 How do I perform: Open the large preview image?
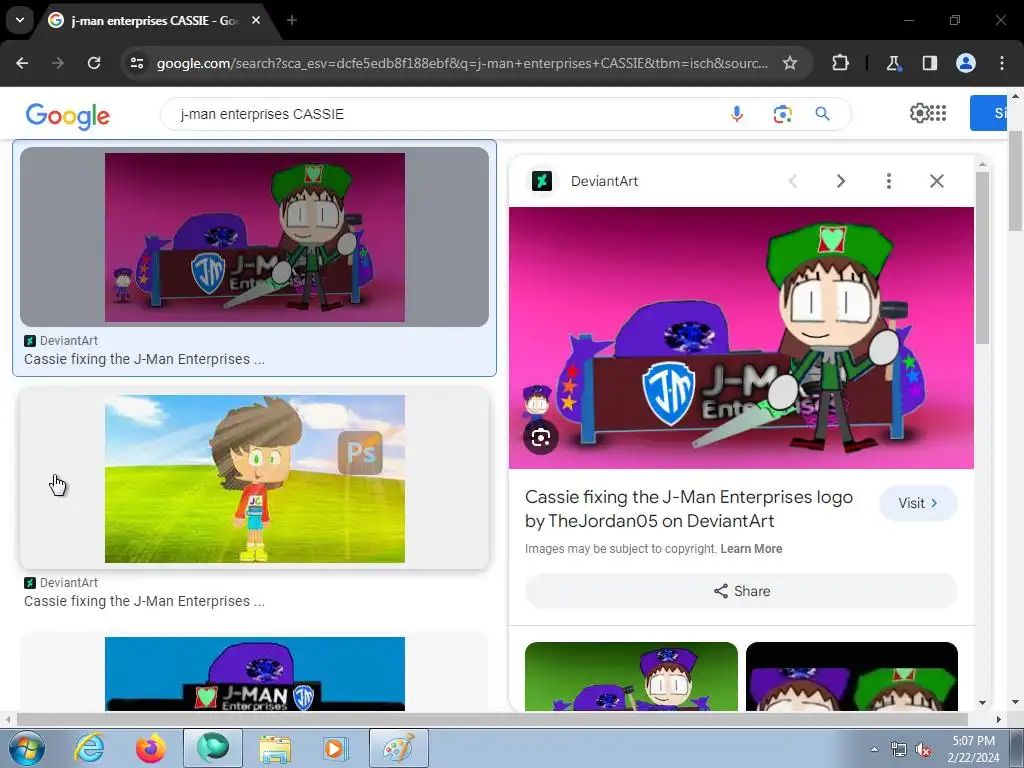point(741,338)
